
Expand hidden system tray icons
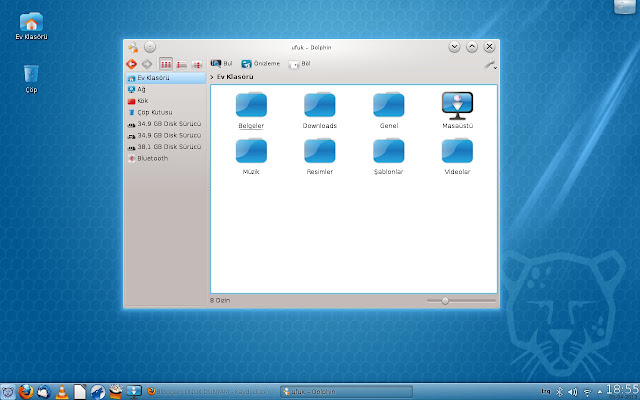click(599, 392)
